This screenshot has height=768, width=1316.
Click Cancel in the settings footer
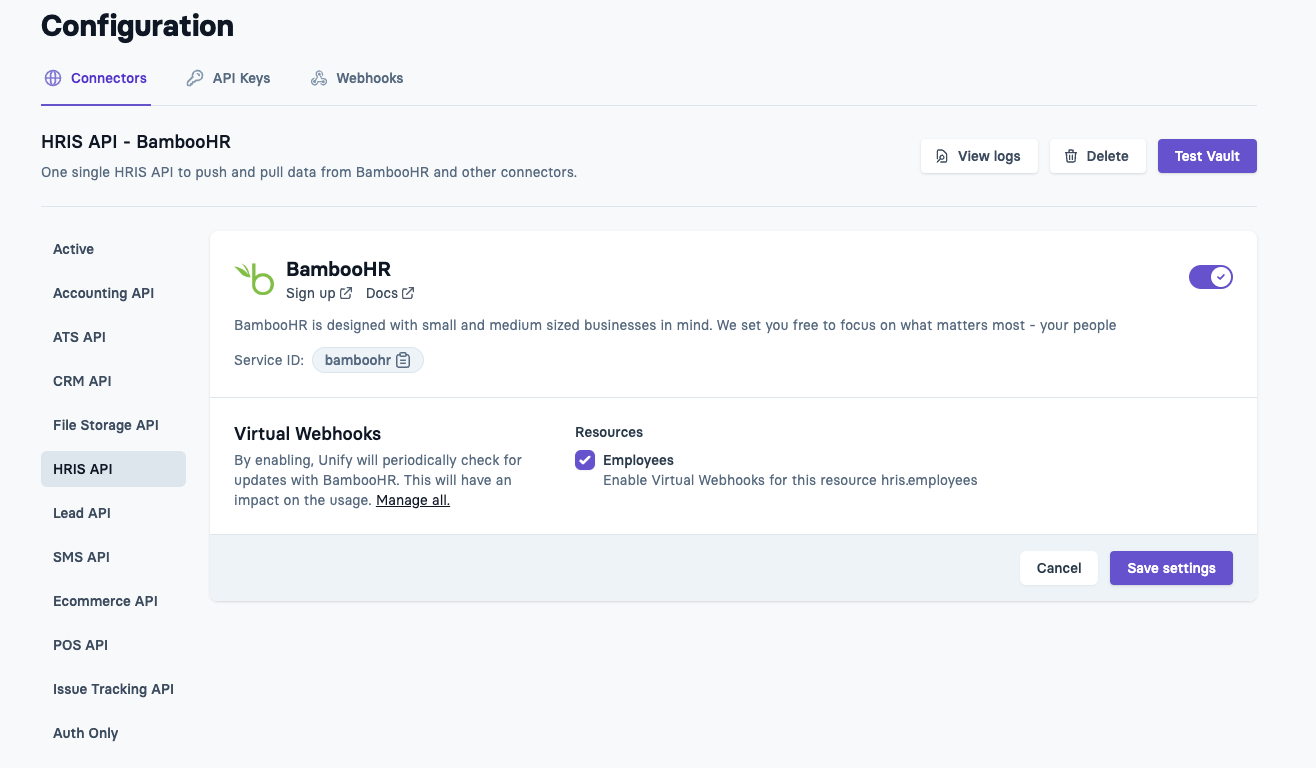[1059, 568]
